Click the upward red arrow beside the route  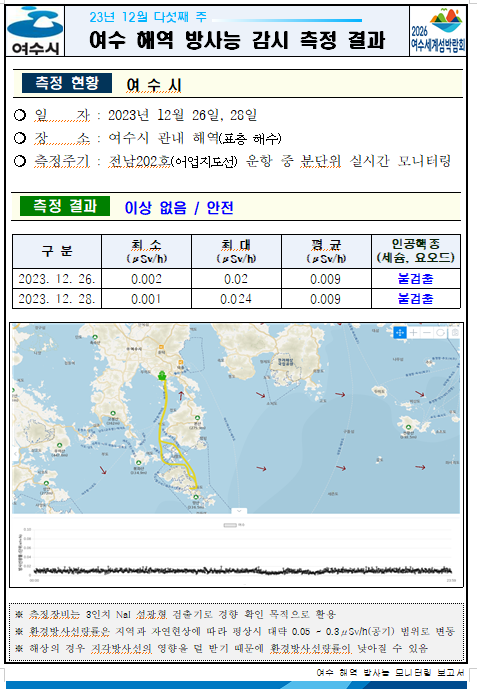[x=180, y=395]
